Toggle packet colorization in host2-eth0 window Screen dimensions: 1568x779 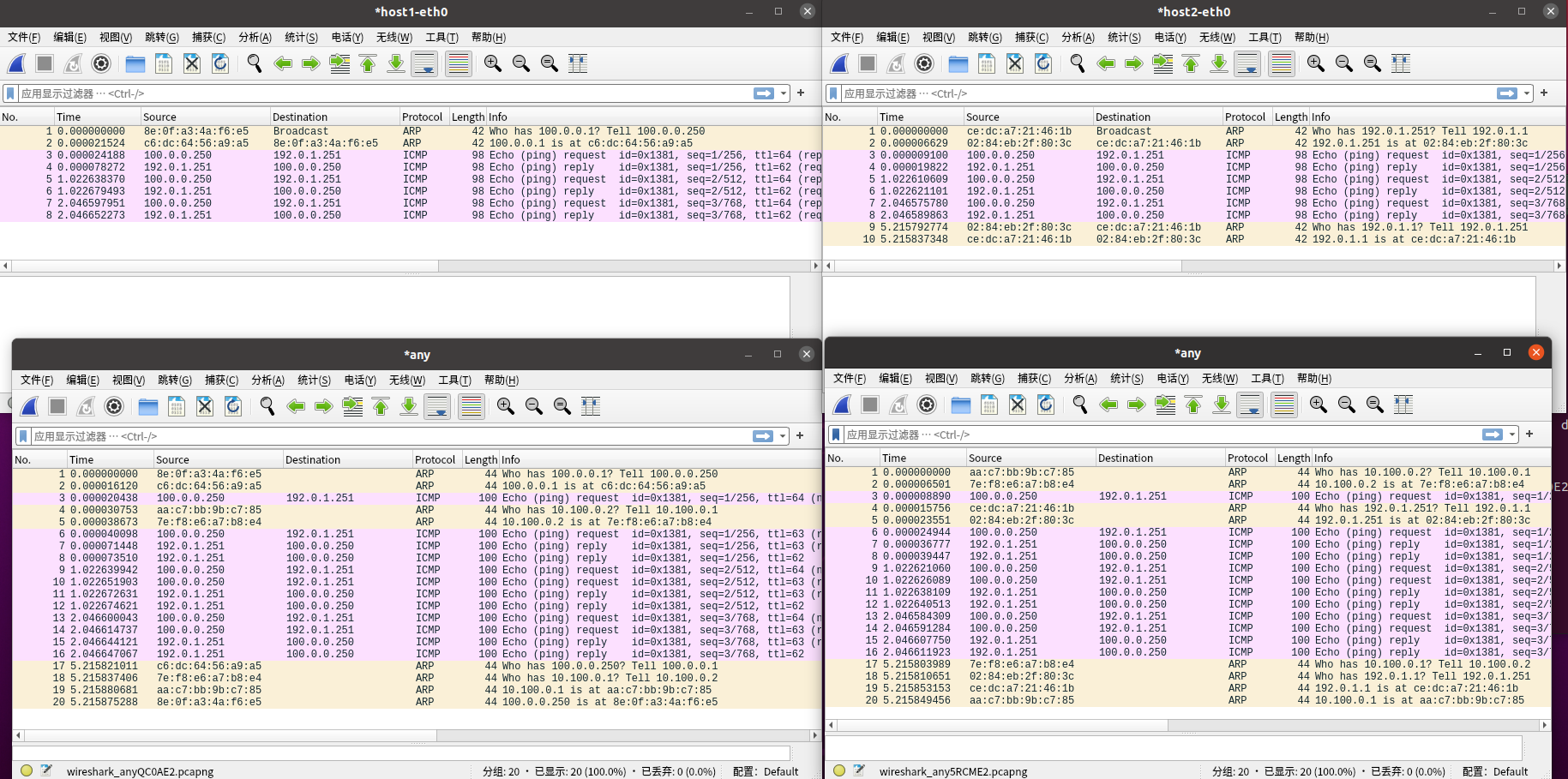click(x=1282, y=63)
